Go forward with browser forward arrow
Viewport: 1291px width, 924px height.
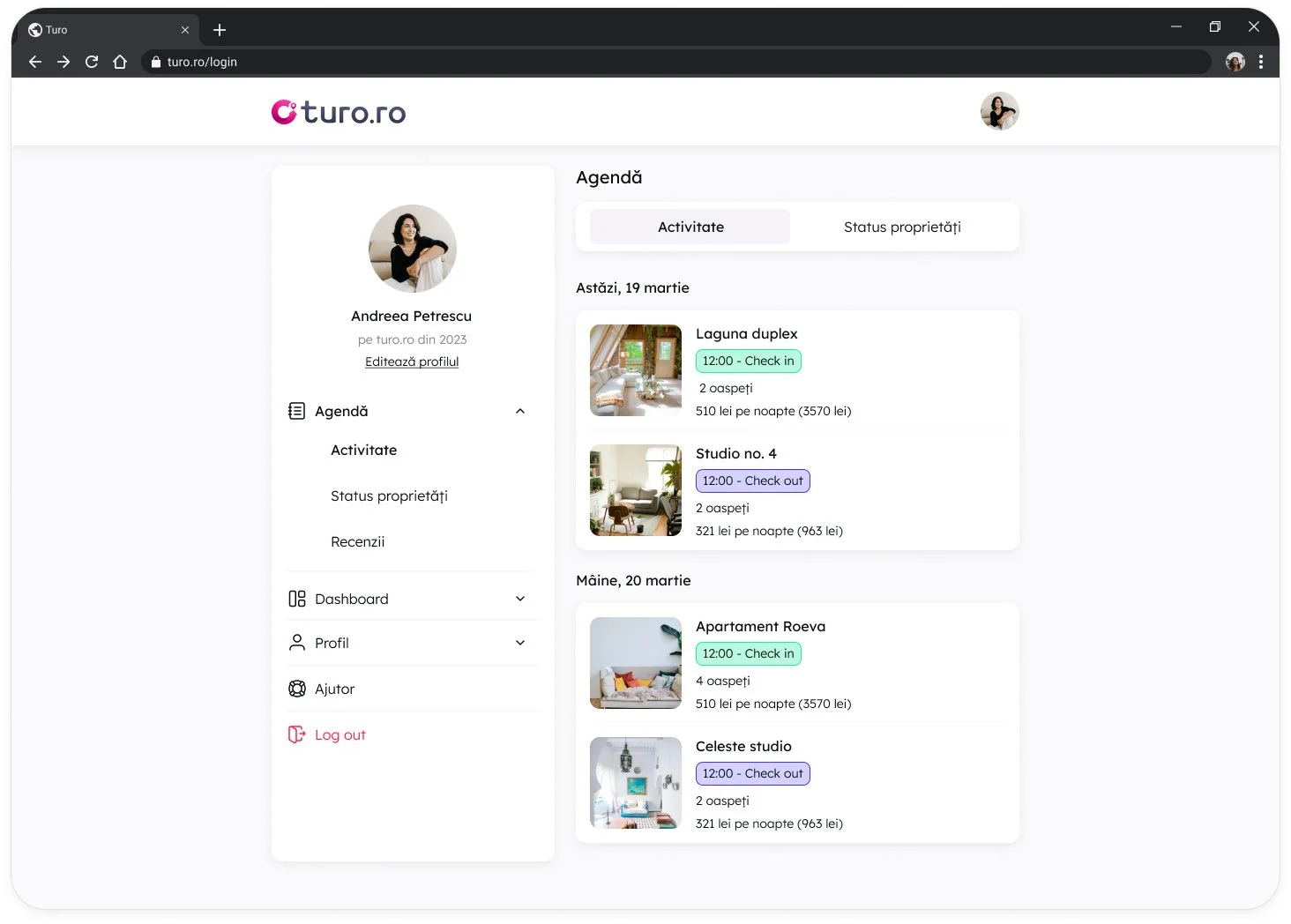(63, 62)
